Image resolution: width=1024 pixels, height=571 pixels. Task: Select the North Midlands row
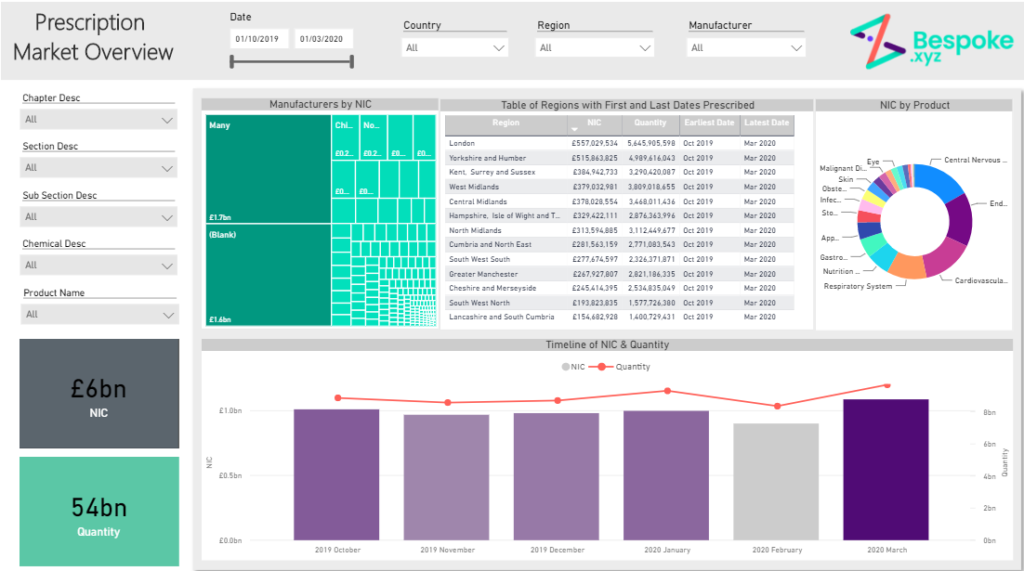point(620,231)
